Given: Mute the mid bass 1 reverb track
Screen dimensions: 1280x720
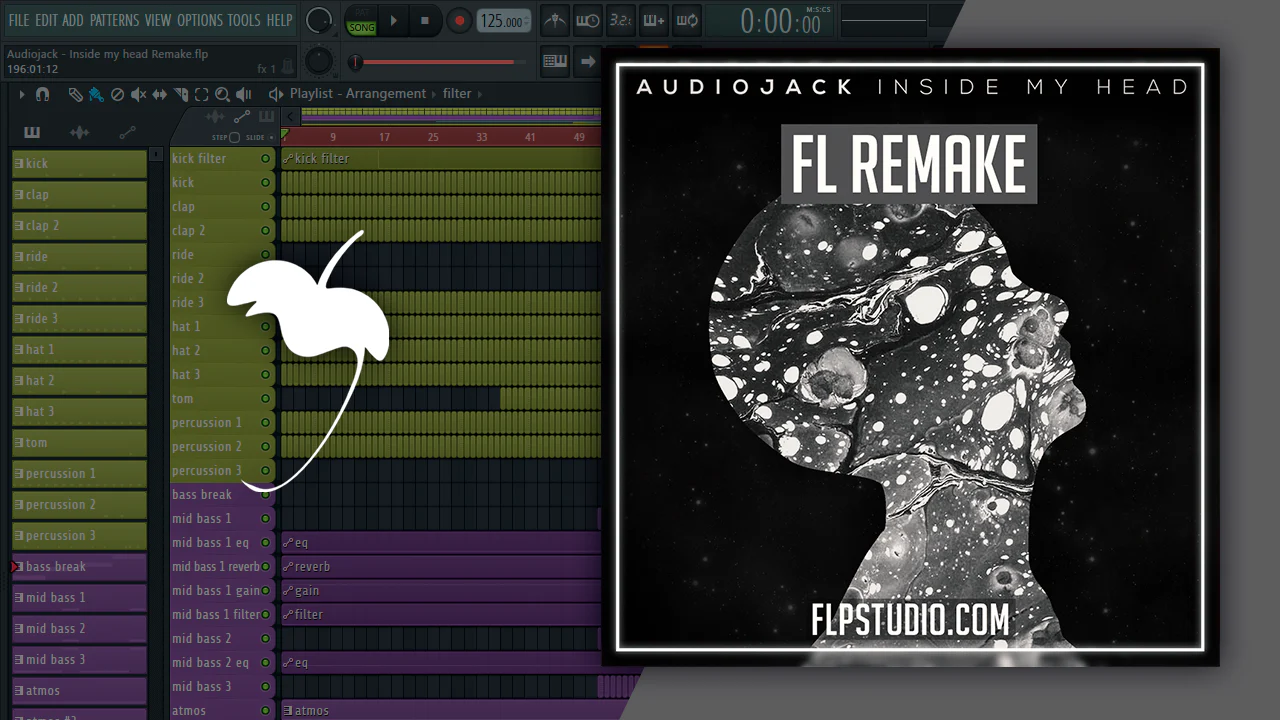Looking at the screenshot, I should pyautogui.click(x=265, y=566).
